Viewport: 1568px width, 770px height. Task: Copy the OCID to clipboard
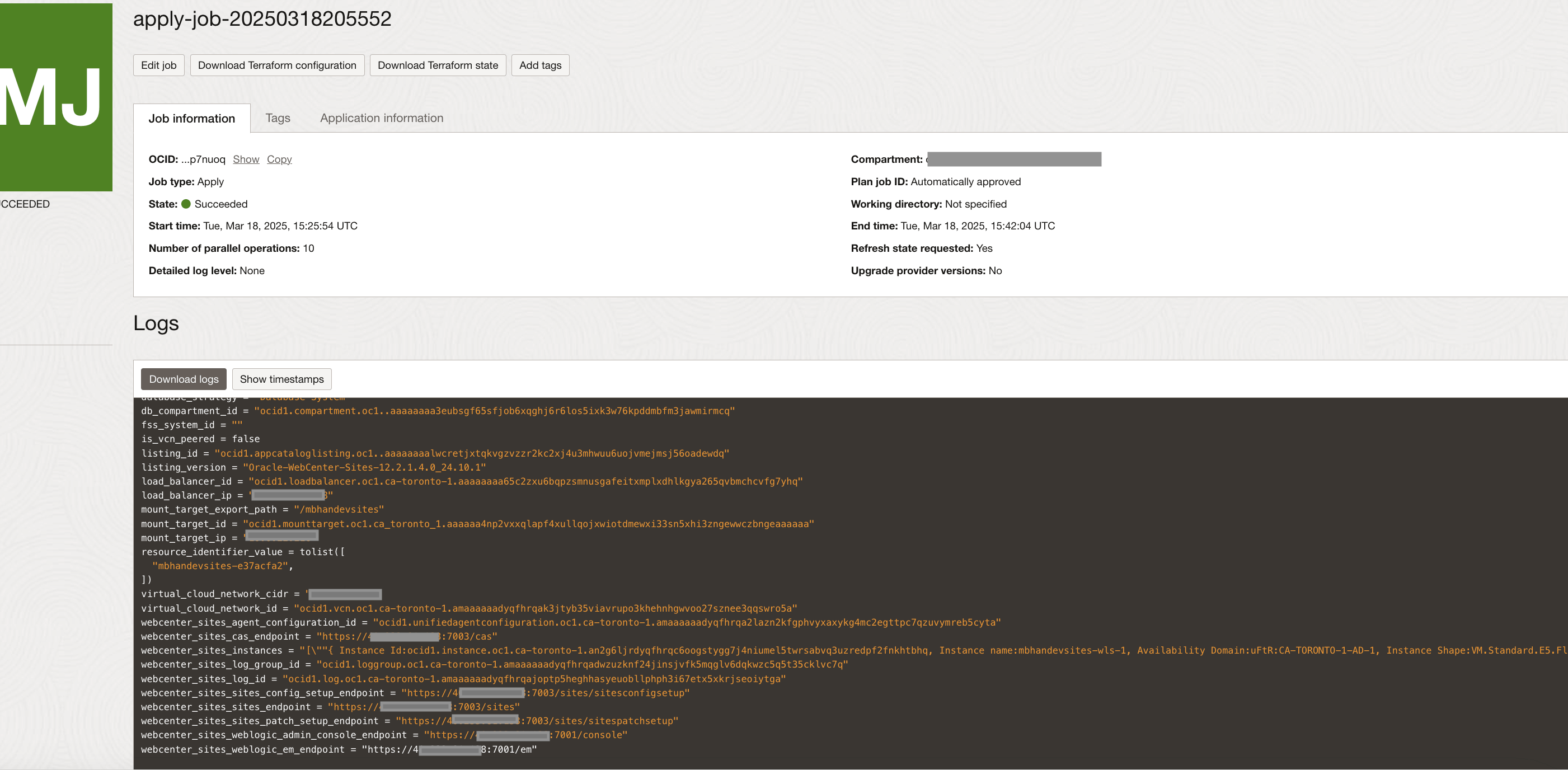coord(279,159)
